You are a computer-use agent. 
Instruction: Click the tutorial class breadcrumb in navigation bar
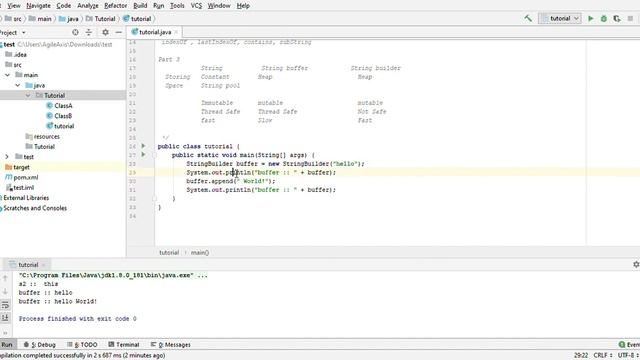coord(137,19)
